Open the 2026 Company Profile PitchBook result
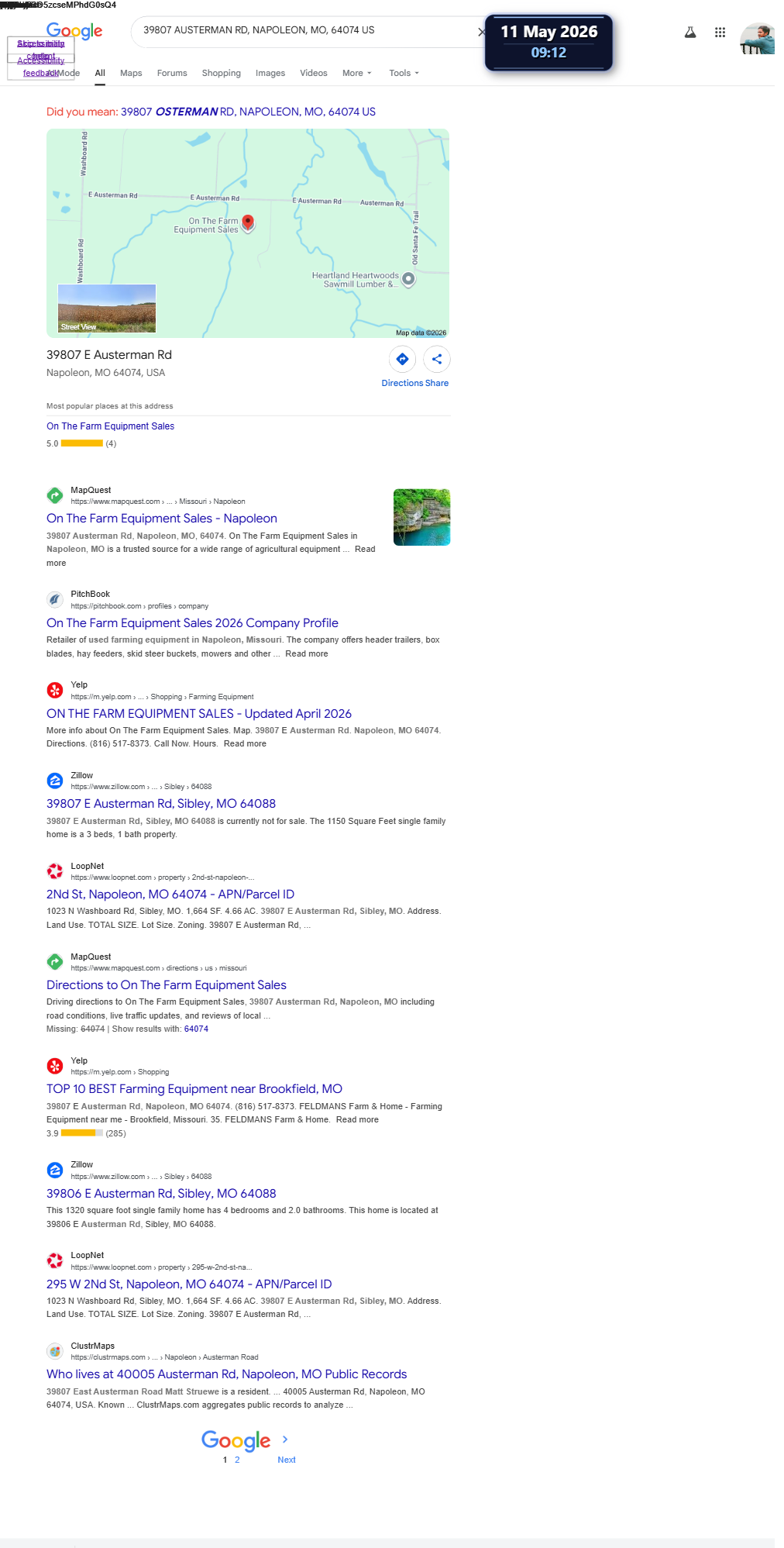Image resolution: width=784 pixels, height=1548 pixels. (x=192, y=623)
